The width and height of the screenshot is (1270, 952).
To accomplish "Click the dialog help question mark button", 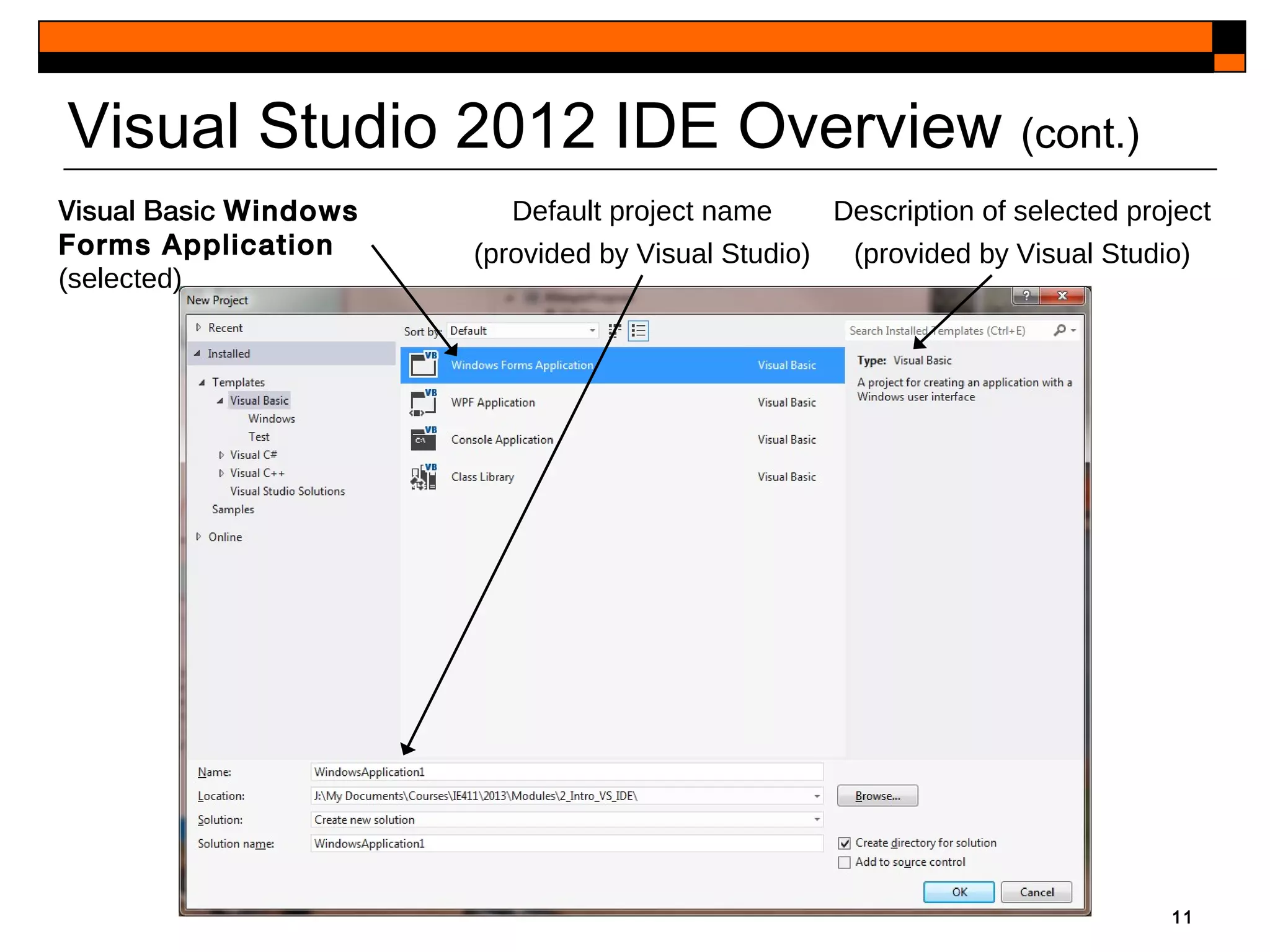I will click(1026, 296).
